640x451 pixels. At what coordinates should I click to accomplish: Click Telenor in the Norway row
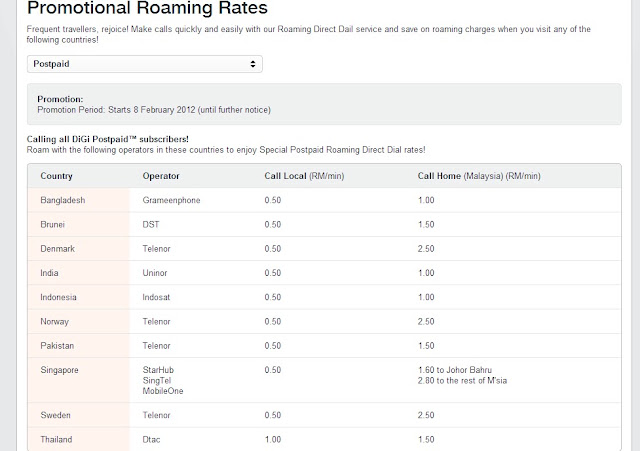pyautogui.click(x=156, y=322)
